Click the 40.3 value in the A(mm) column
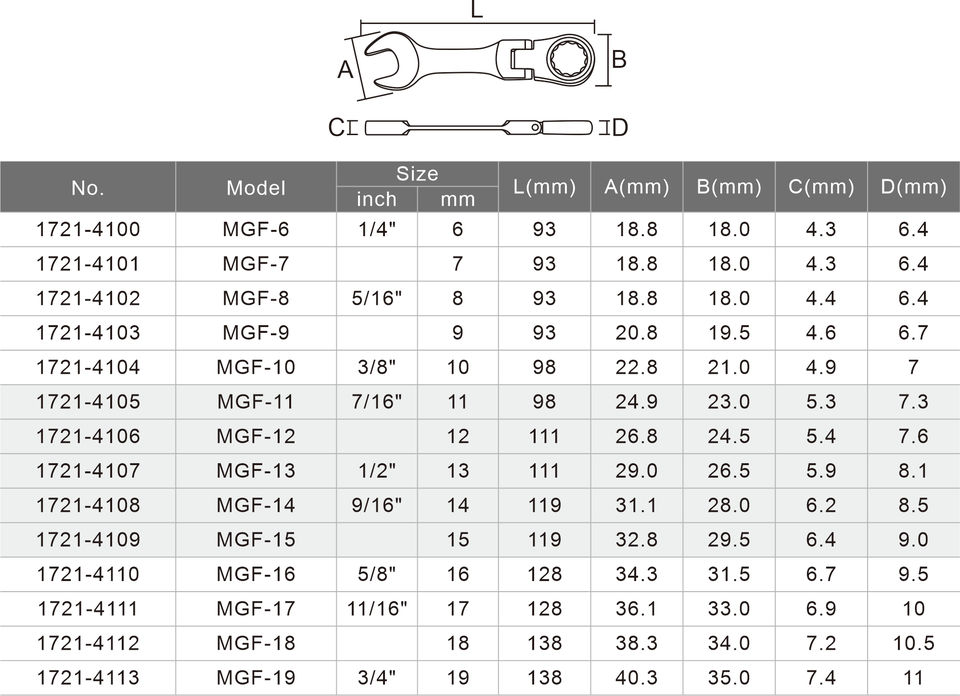The width and height of the screenshot is (960, 696). click(636, 678)
